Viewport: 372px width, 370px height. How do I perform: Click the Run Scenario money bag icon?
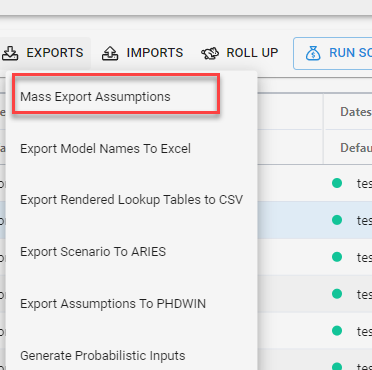[x=313, y=53]
